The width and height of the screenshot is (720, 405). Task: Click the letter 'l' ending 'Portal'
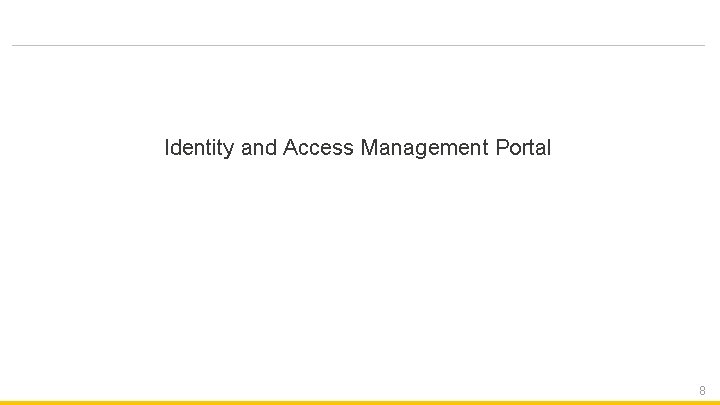click(x=549, y=147)
